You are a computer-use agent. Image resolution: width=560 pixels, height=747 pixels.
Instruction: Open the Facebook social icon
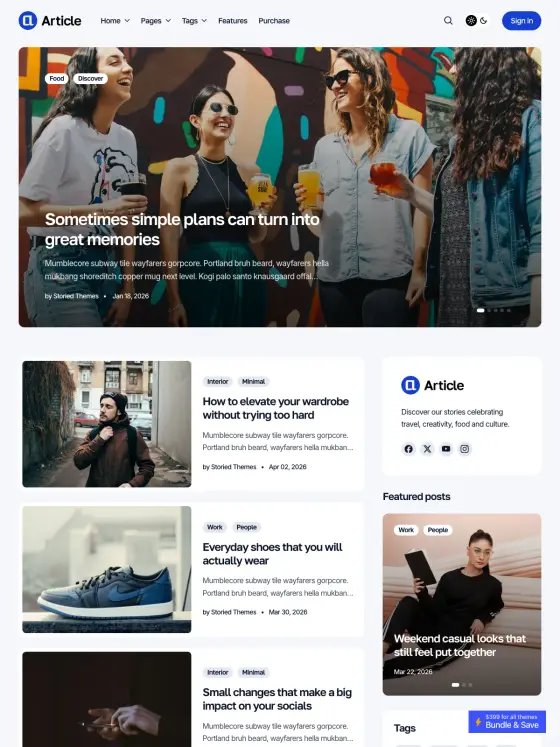408,449
